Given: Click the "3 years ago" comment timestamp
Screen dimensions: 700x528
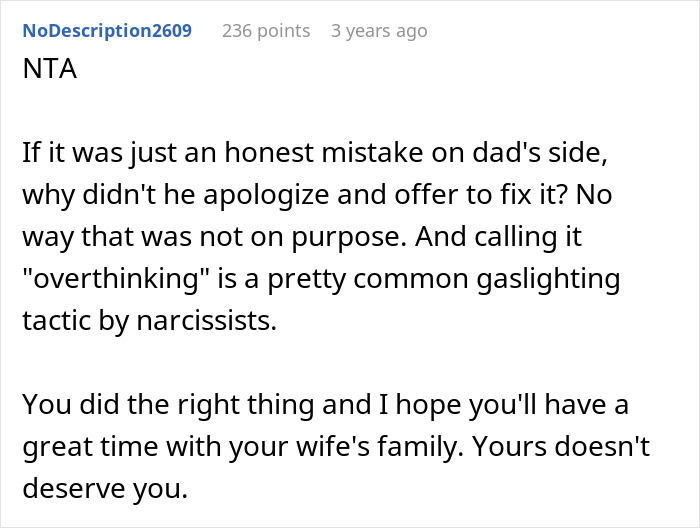Looking at the screenshot, I should pos(379,31).
